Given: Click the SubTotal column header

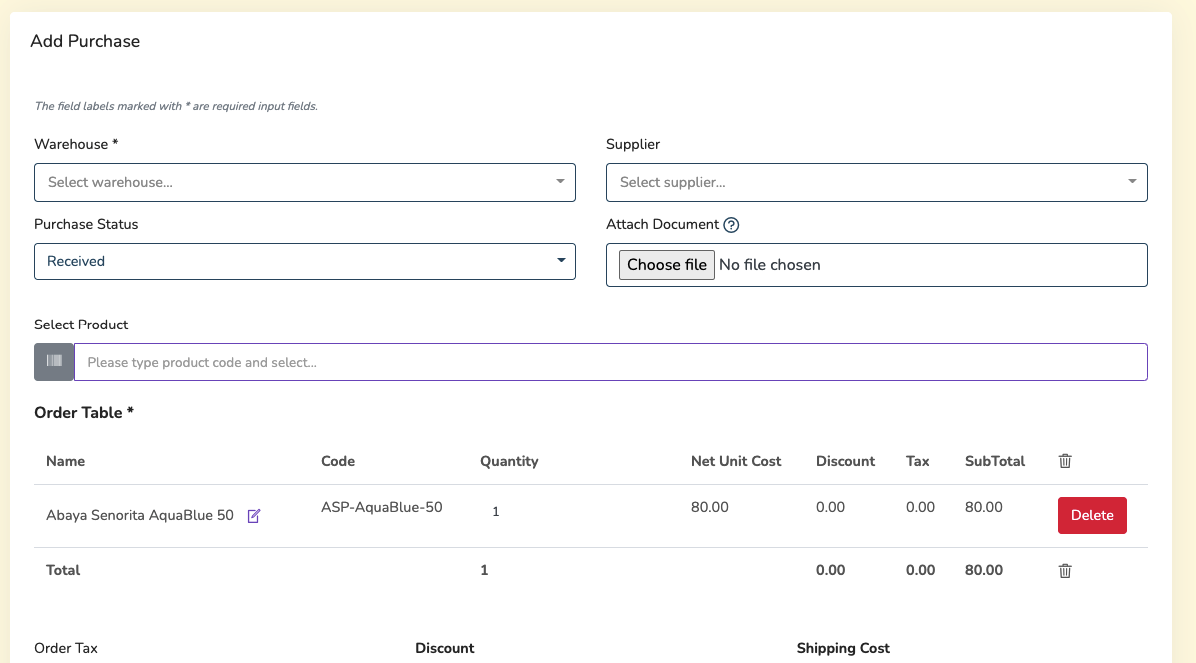Looking at the screenshot, I should pos(995,461).
